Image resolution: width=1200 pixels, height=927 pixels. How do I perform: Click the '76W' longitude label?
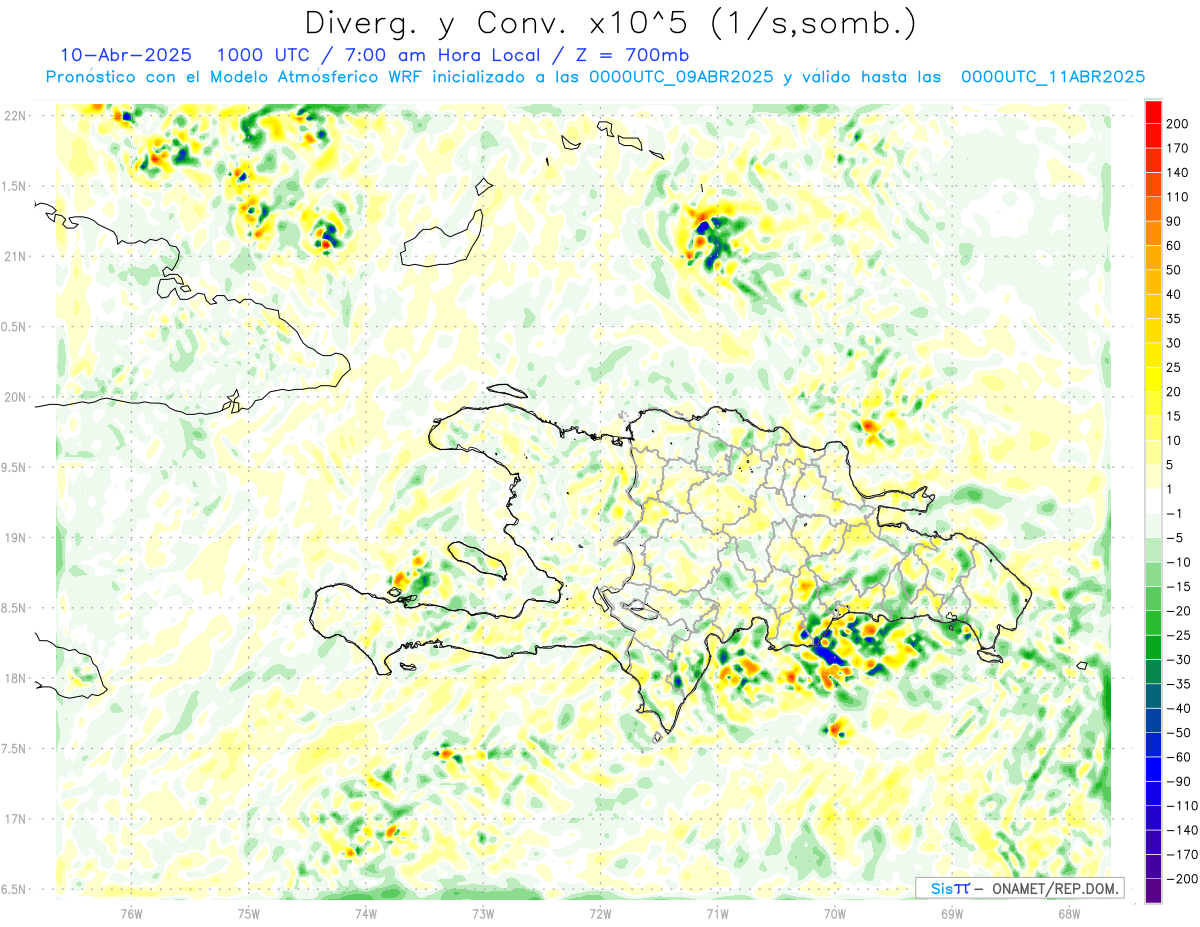[131, 914]
